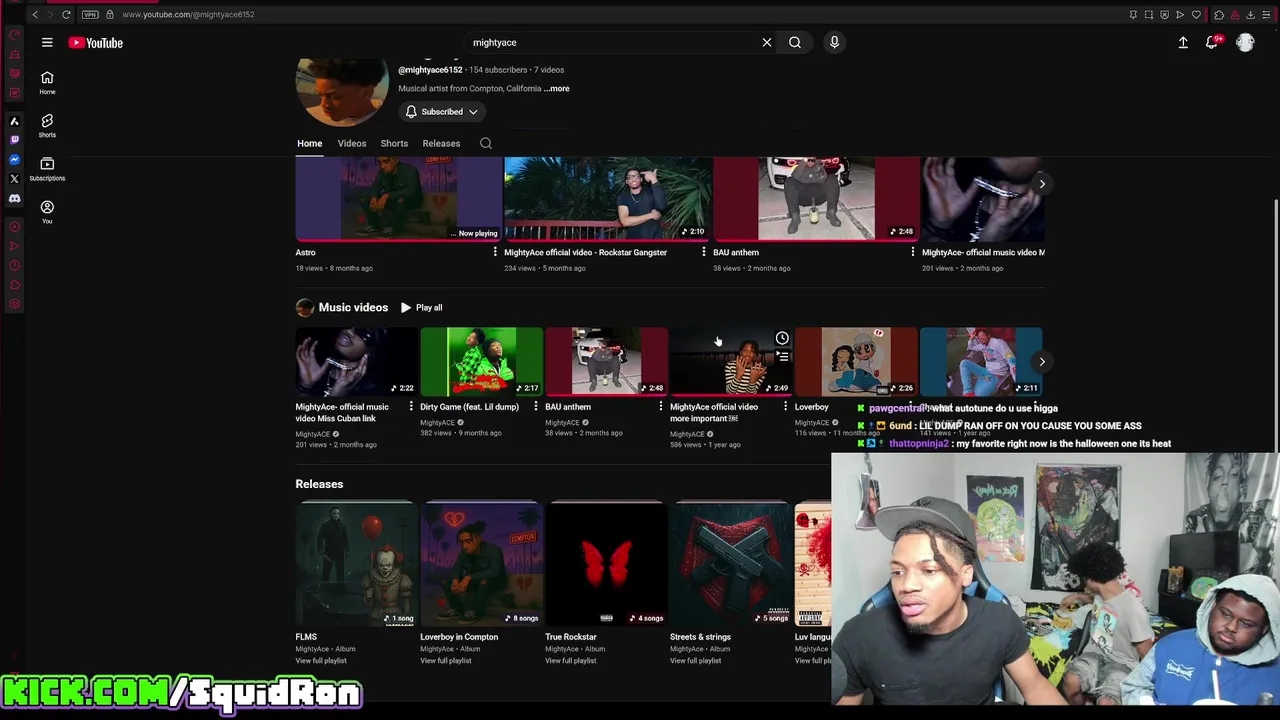The image size is (1280, 720).
Task: Expand channel description with ...more
Action: (558, 88)
